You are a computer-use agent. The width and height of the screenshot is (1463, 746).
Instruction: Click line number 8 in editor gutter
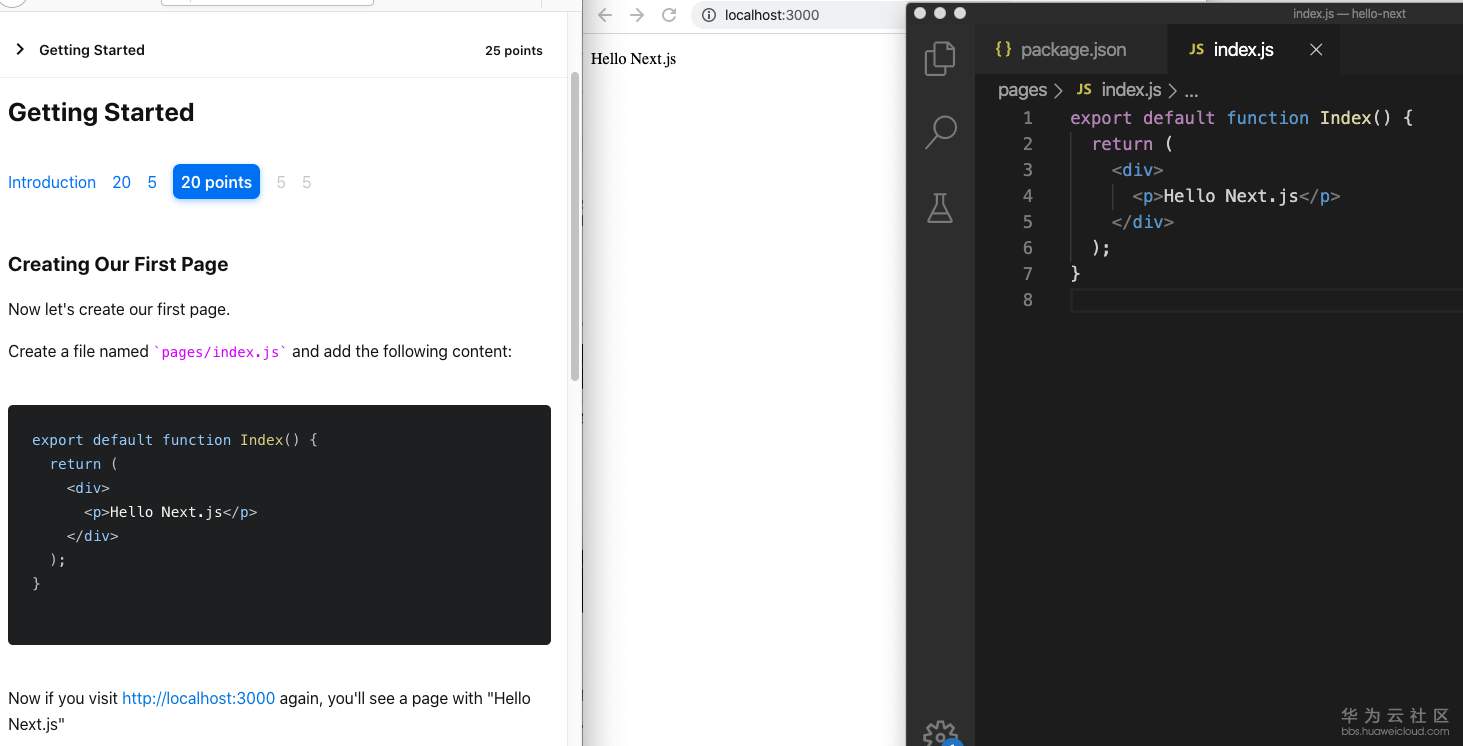point(1027,300)
